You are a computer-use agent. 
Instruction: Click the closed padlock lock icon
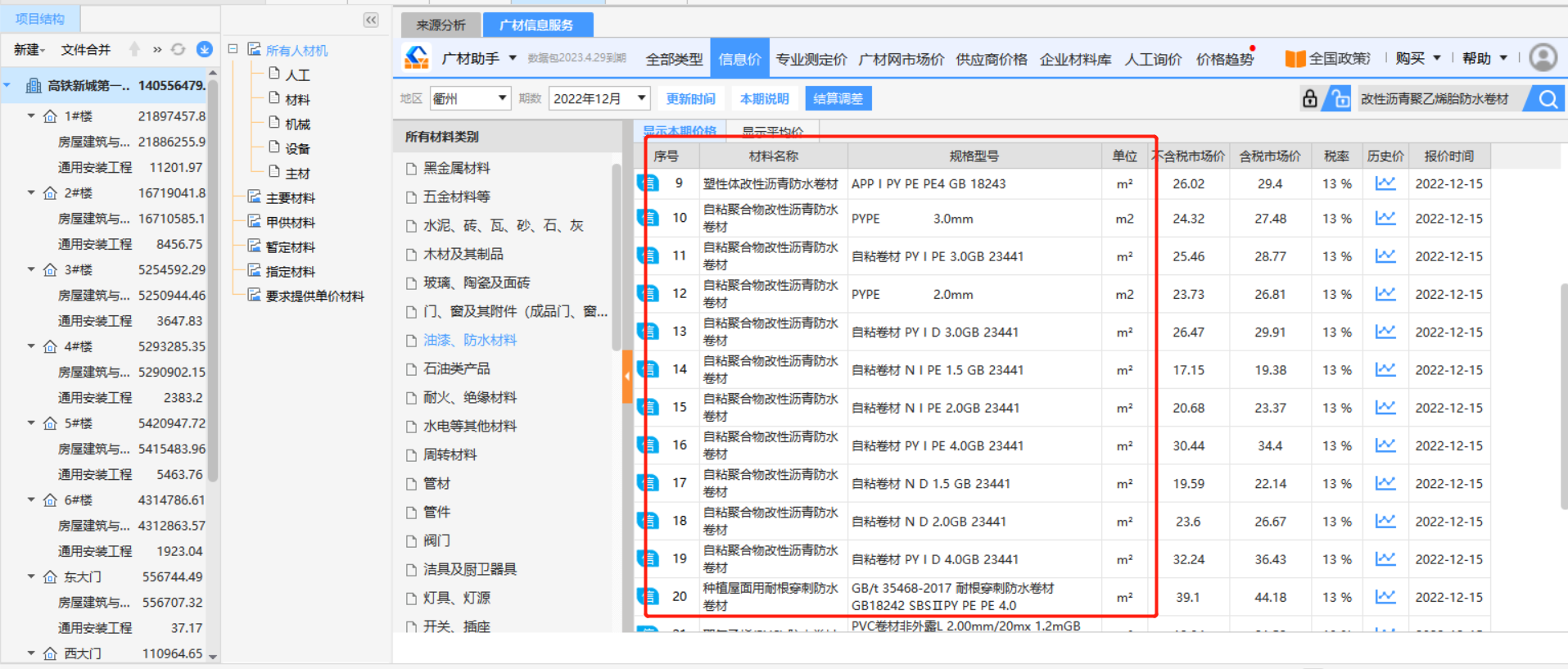[1310, 99]
